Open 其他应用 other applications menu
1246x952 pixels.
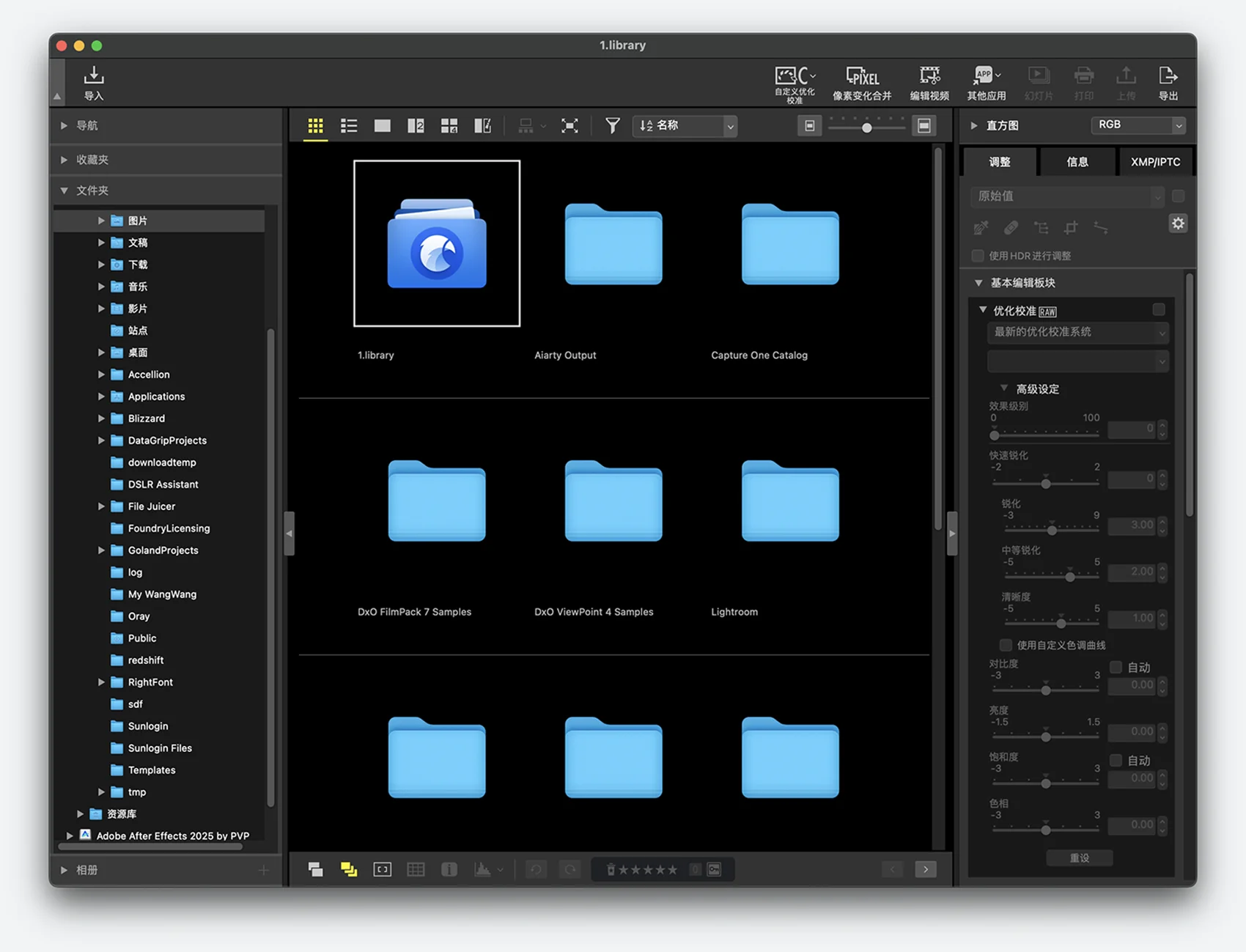[x=987, y=84]
